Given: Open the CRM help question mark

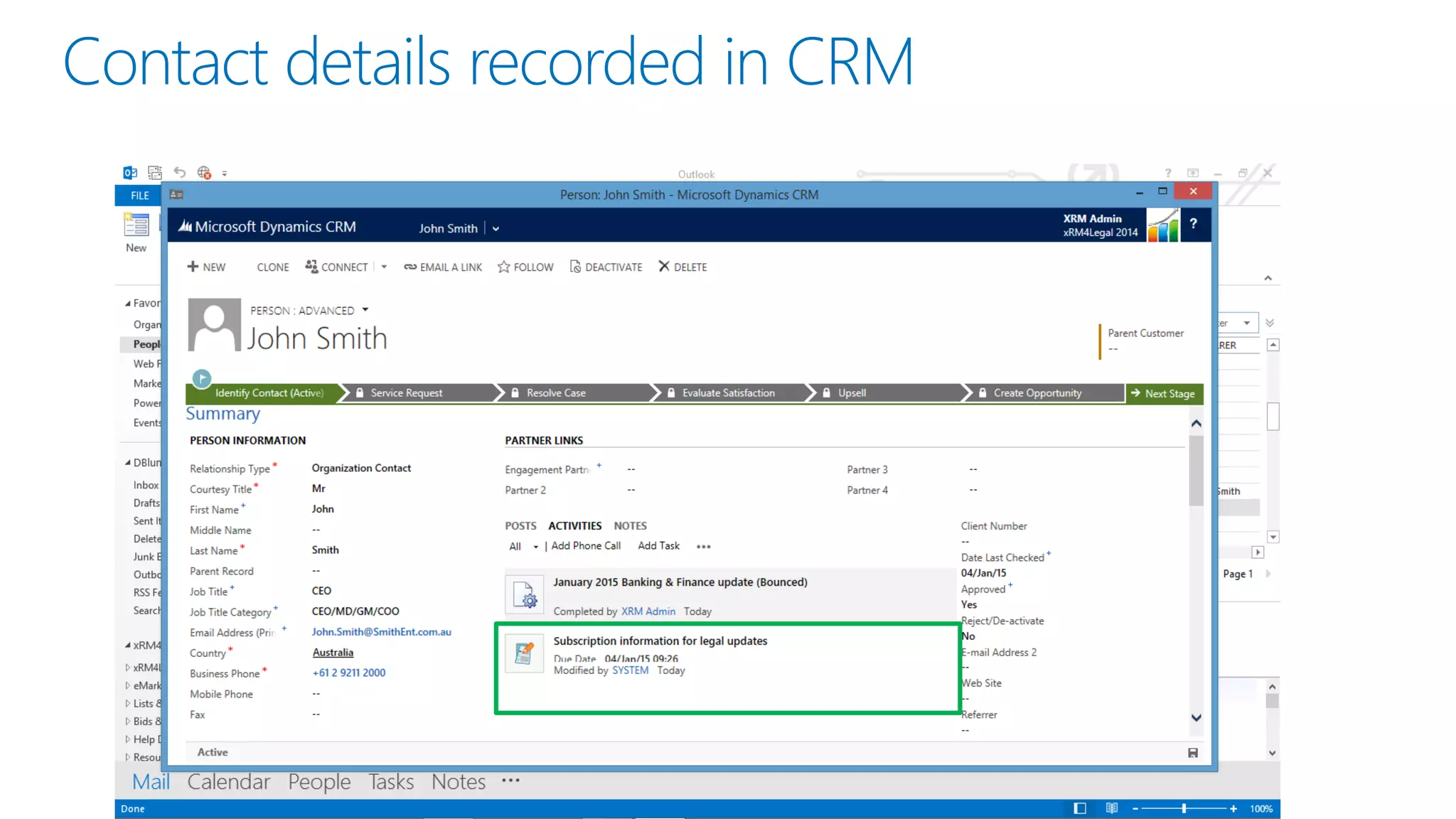Looking at the screenshot, I should tap(1194, 223).
